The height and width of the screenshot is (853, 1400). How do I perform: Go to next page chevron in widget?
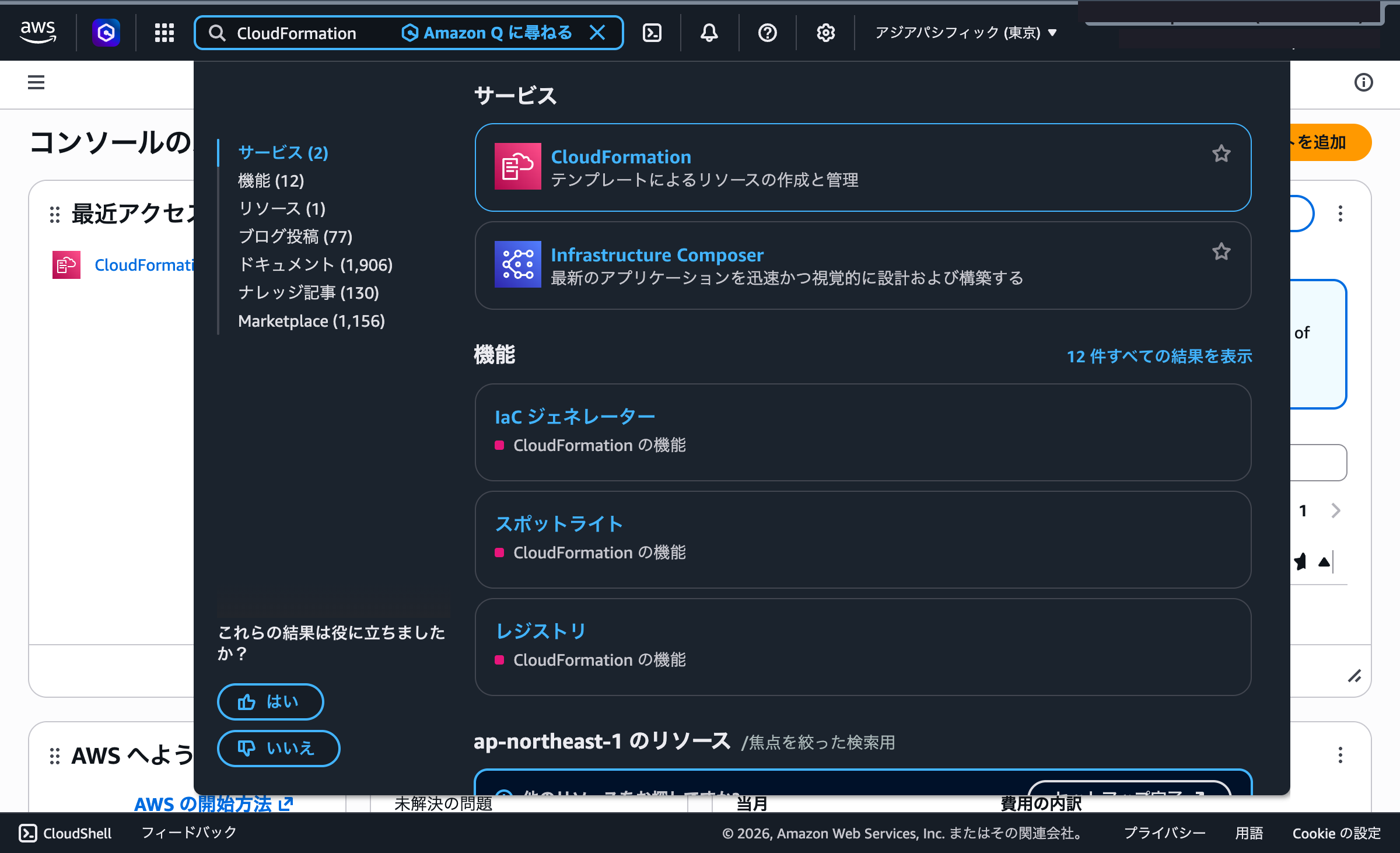point(1336,511)
